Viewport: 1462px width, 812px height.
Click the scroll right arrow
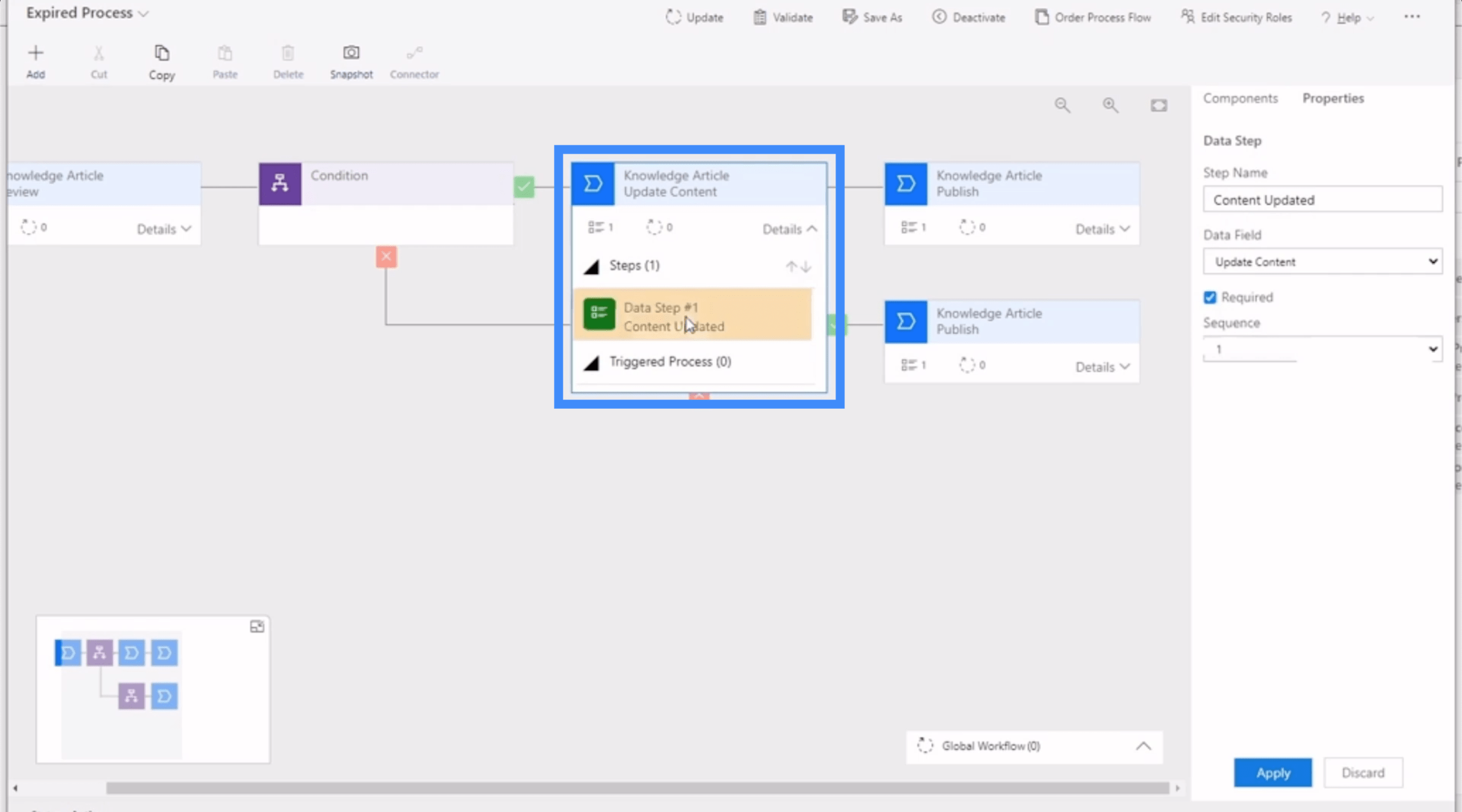point(1177,788)
